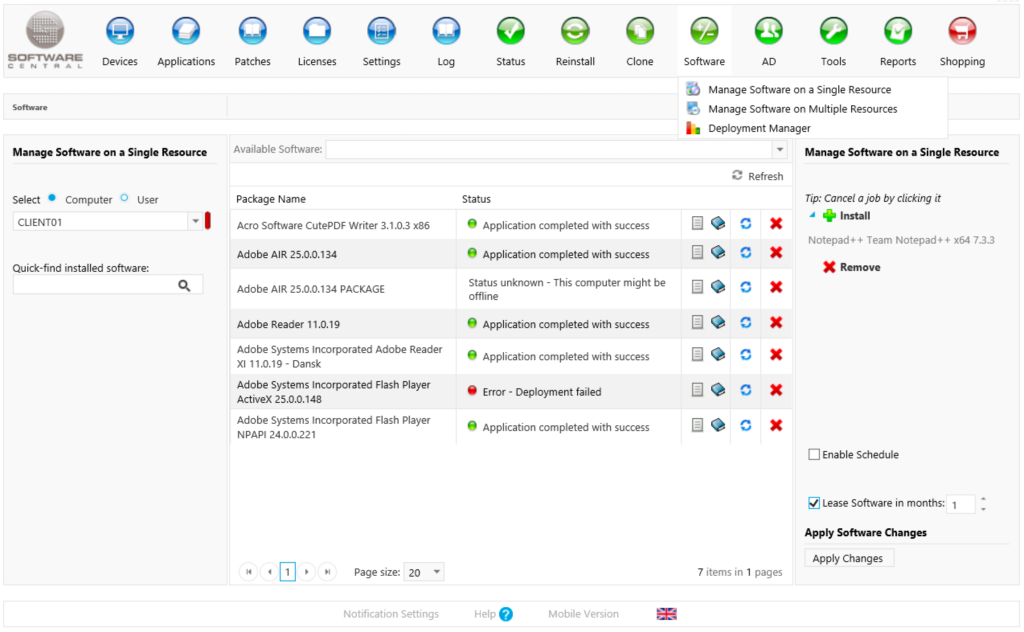
Task: View log icon for CutePDF Writer row
Action: pyautogui.click(x=697, y=223)
